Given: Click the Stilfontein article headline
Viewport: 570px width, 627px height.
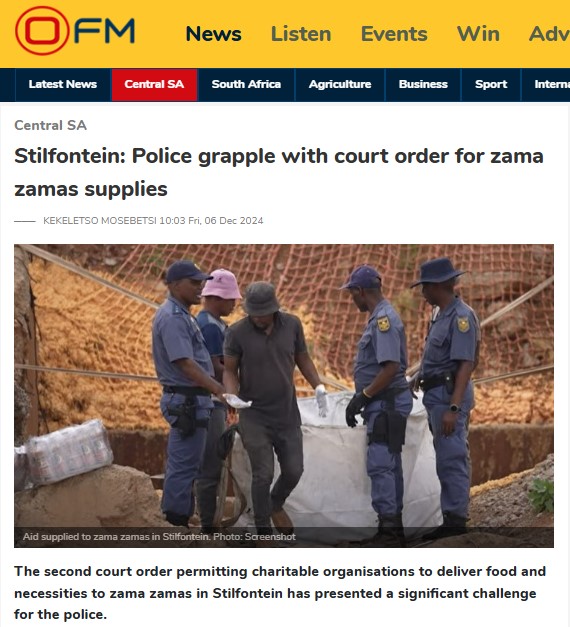Looking at the screenshot, I should (279, 172).
